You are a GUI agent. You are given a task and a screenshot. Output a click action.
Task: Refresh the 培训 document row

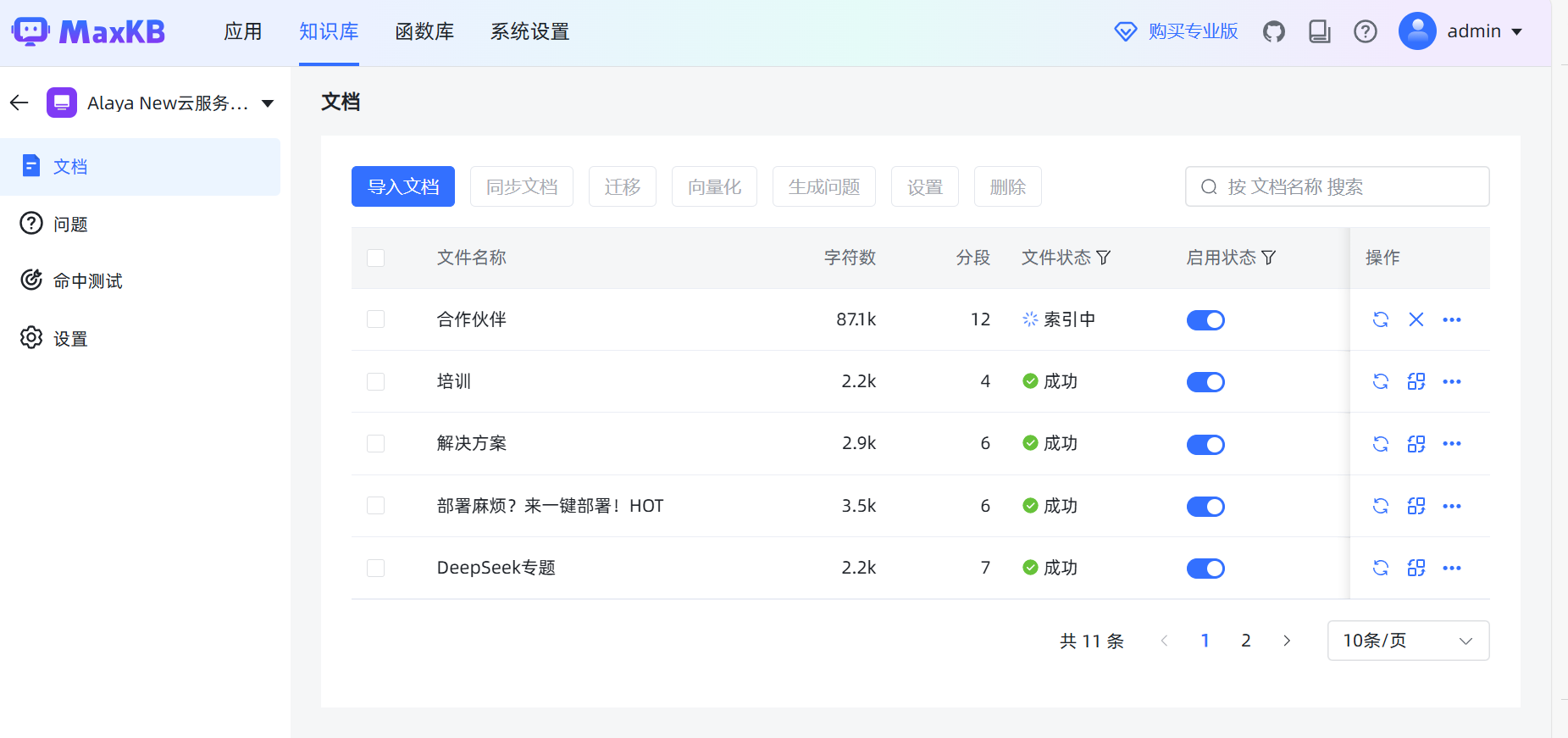click(1380, 381)
